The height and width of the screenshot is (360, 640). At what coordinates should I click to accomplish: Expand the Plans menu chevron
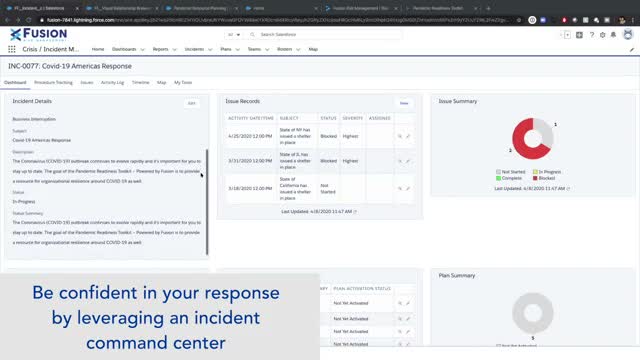(238, 50)
